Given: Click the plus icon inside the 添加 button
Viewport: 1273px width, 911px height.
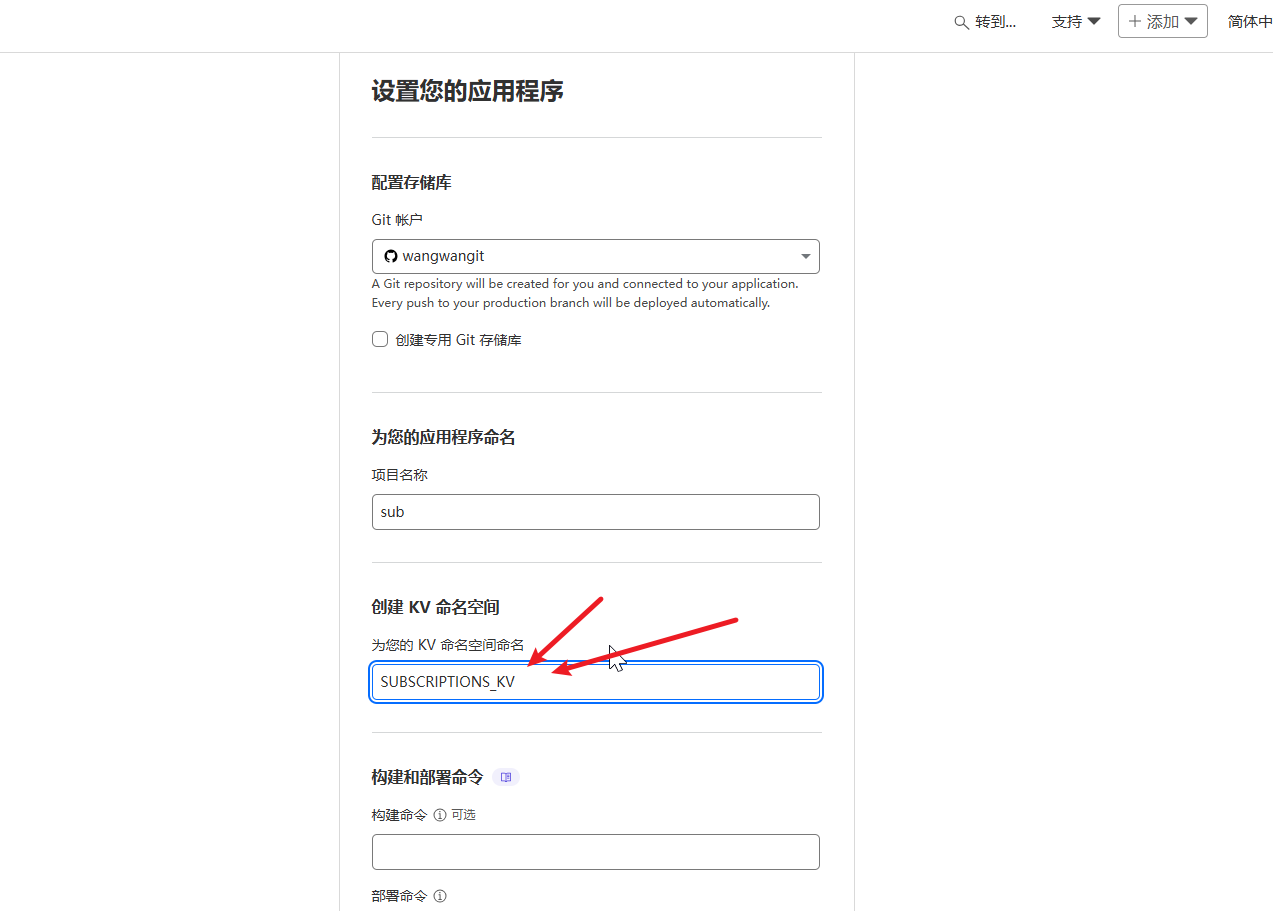Looking at the screenshot, I should pos(1135,20).
